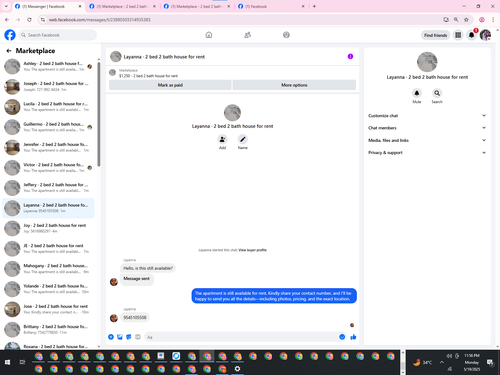Open the Chrome tab search dropdown
Viewport: 500px width, 375px height.
point(6,6)
